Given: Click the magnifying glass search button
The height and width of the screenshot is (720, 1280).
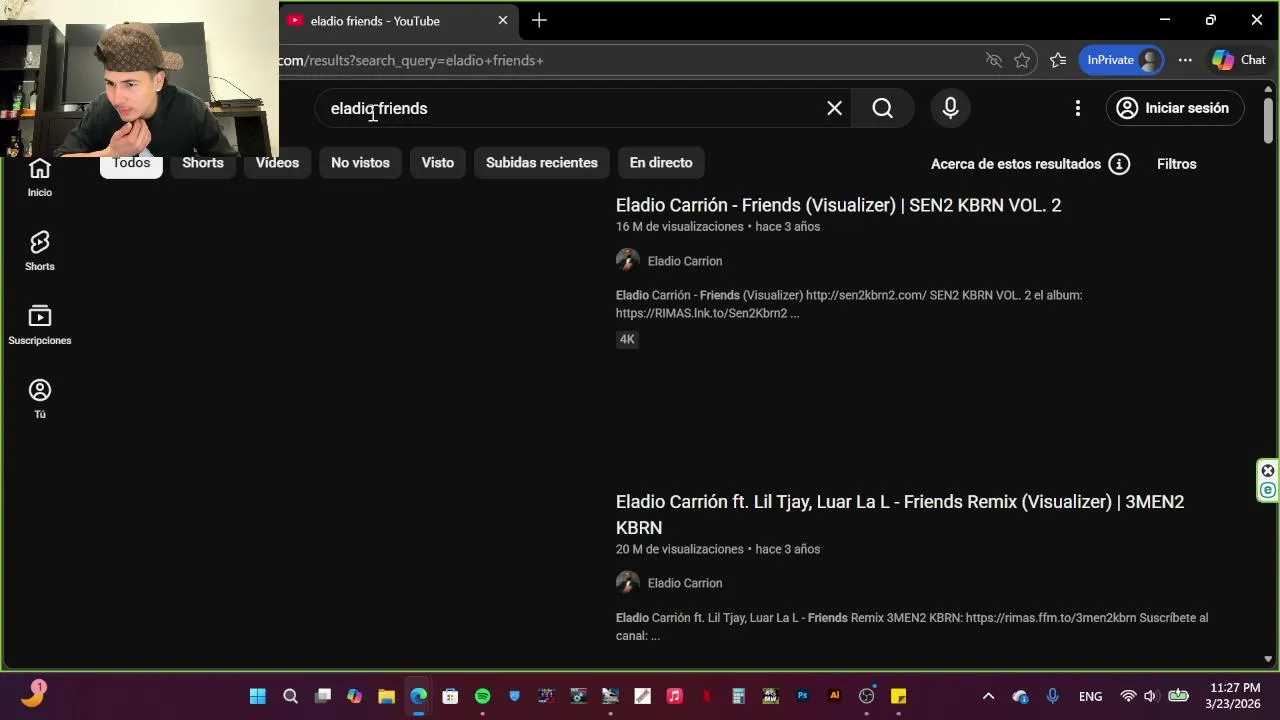Looking at the screenshot, I should [x=882, y=108].
